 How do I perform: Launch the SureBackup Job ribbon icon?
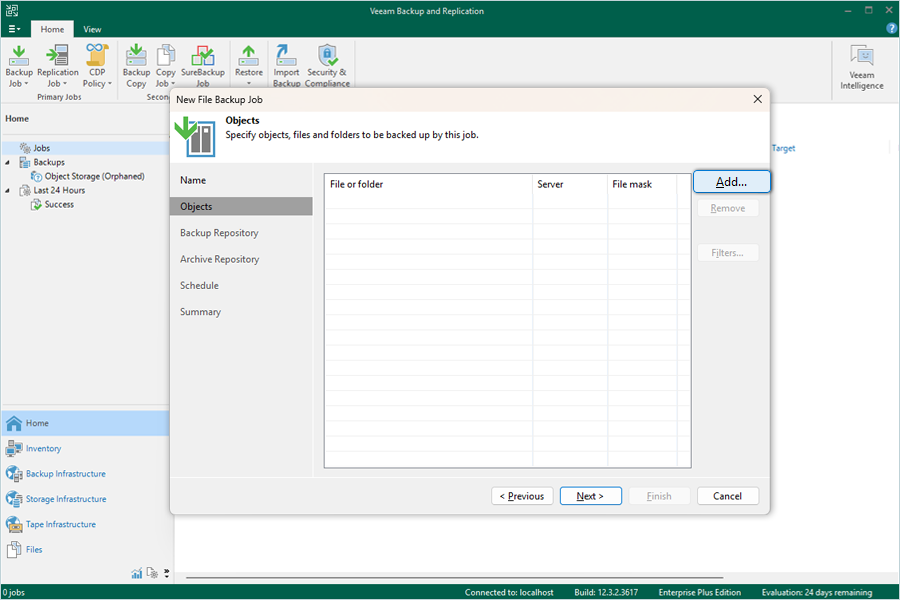(203, 66)
